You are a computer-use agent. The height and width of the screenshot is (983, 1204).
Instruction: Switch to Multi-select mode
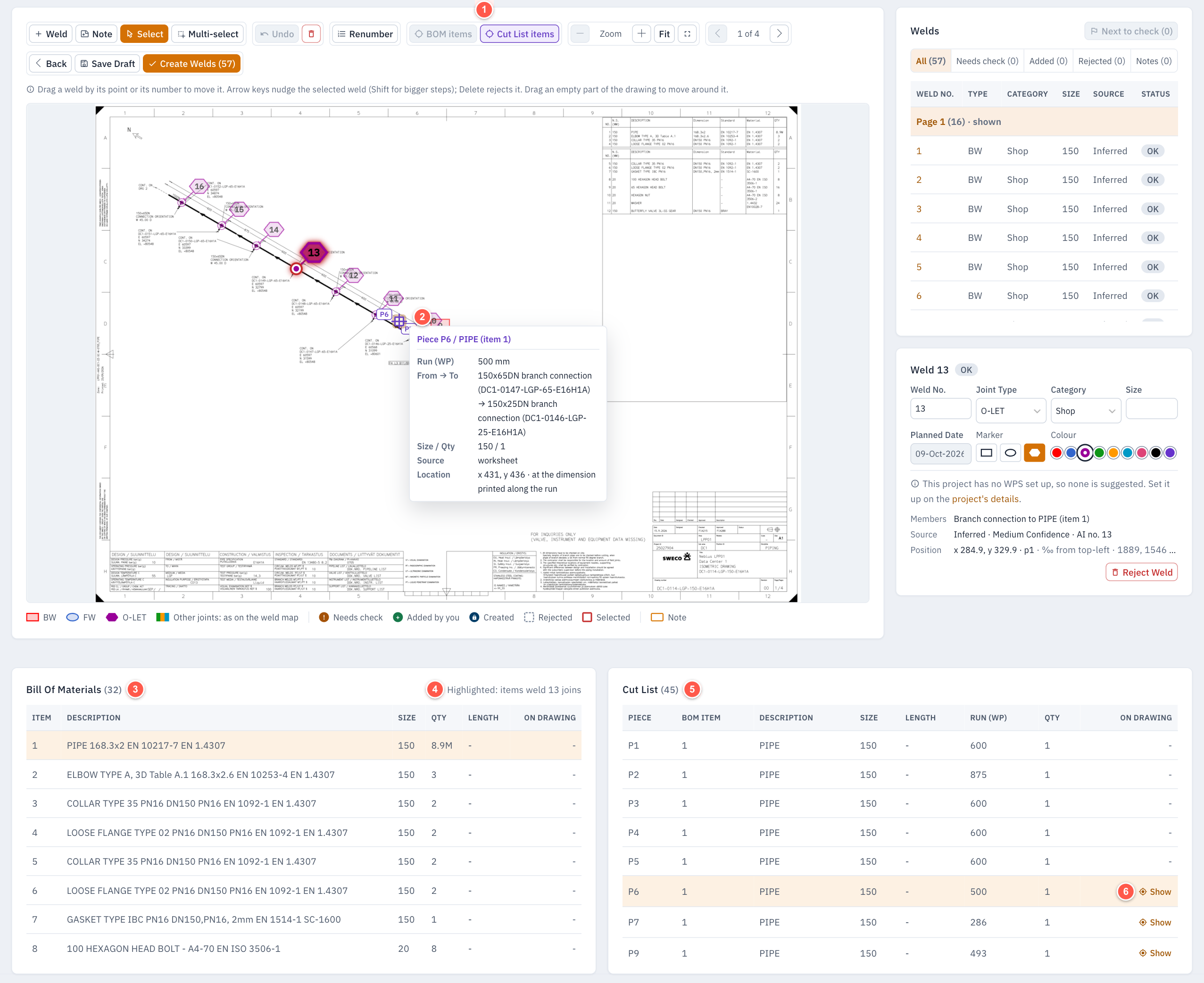pyautogui.click(x=208, y=34)
